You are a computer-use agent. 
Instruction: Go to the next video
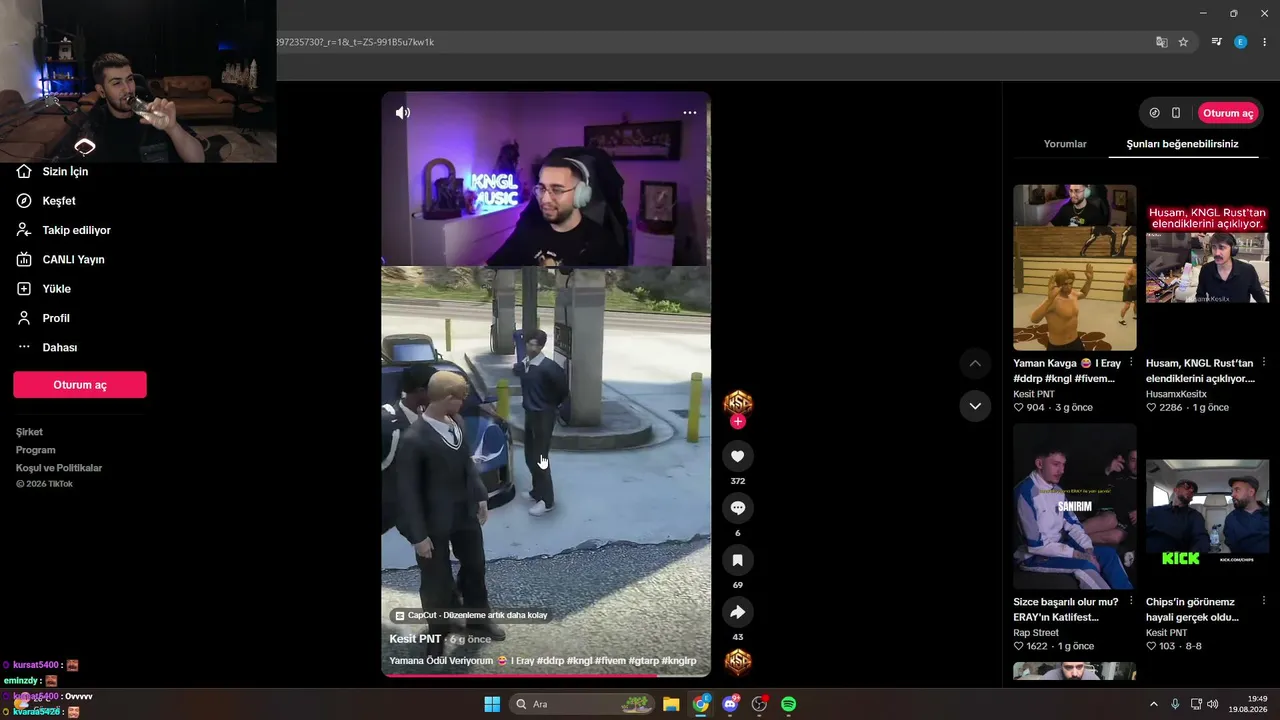975,406
